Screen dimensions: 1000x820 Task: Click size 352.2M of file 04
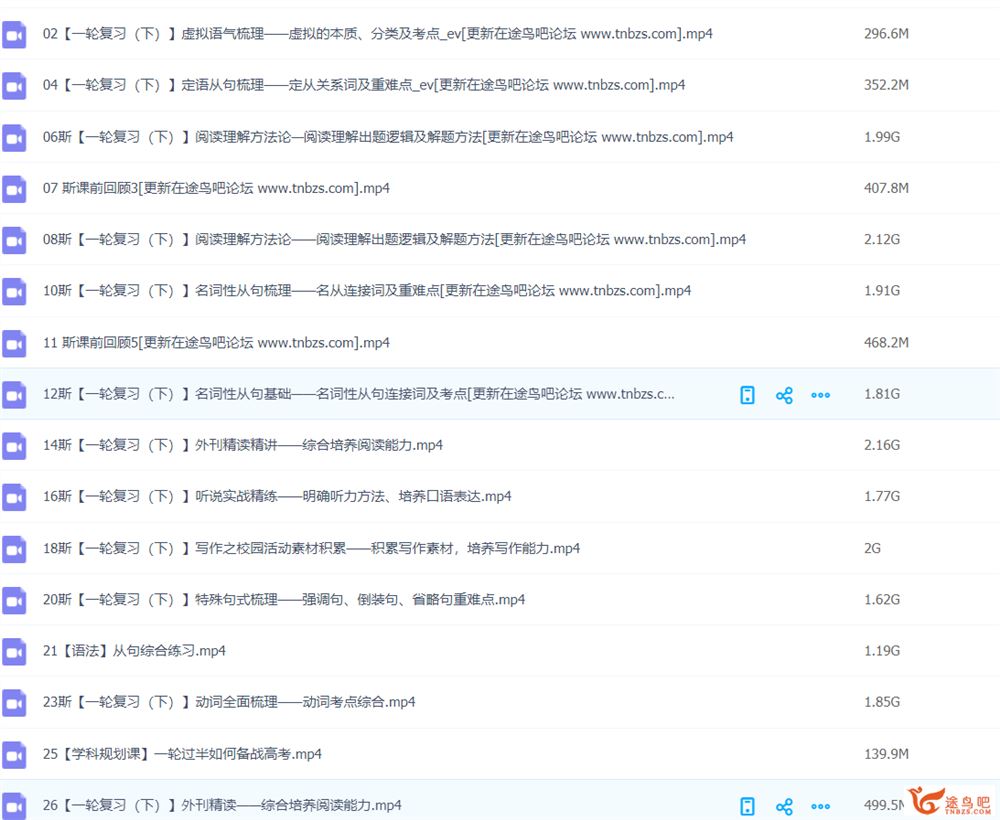coord(886,85)
